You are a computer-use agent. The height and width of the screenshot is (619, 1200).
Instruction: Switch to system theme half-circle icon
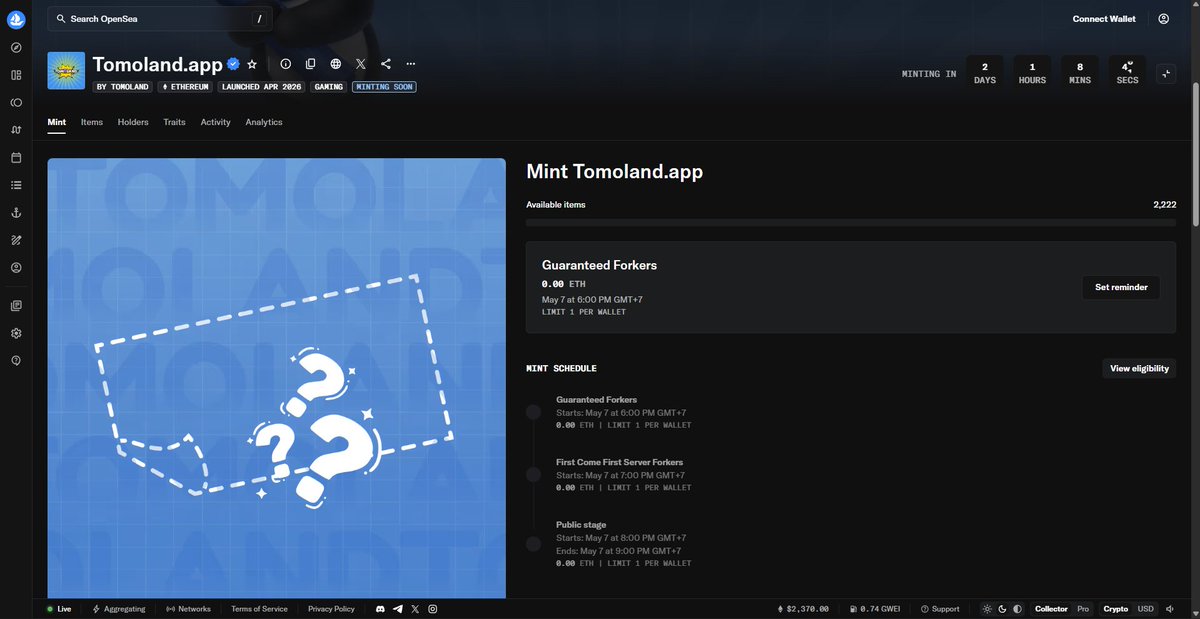click(1017, 609)
